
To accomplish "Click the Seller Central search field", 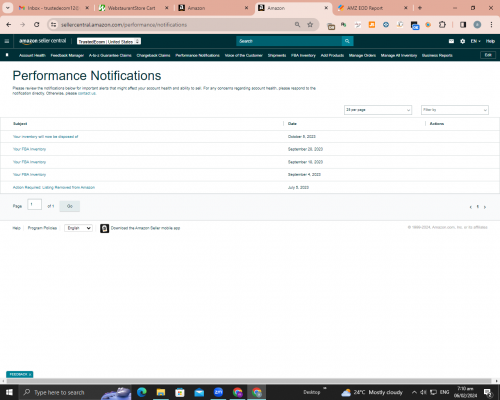I will [x=289, y=41].
